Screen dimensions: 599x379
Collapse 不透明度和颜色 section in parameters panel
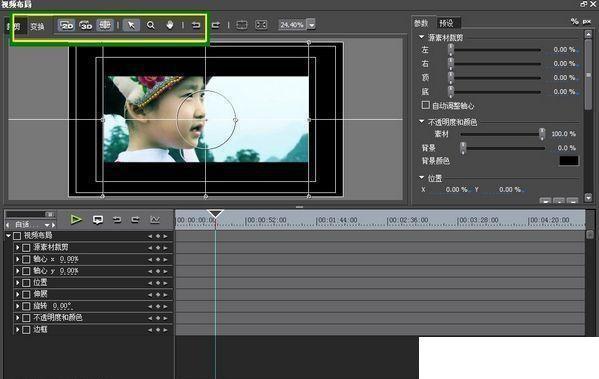point(422,121)
